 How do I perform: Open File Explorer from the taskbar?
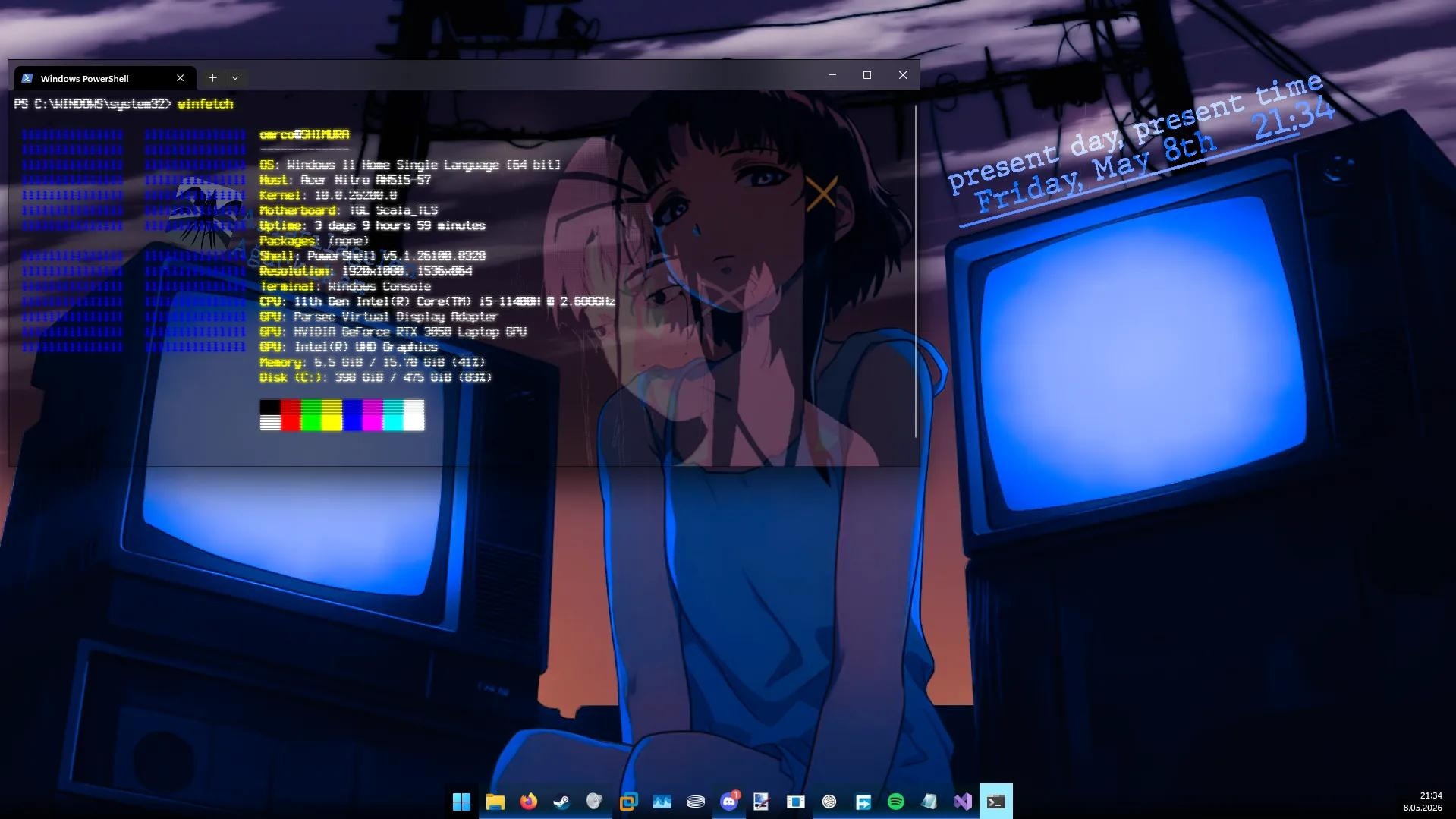[495, 802]
